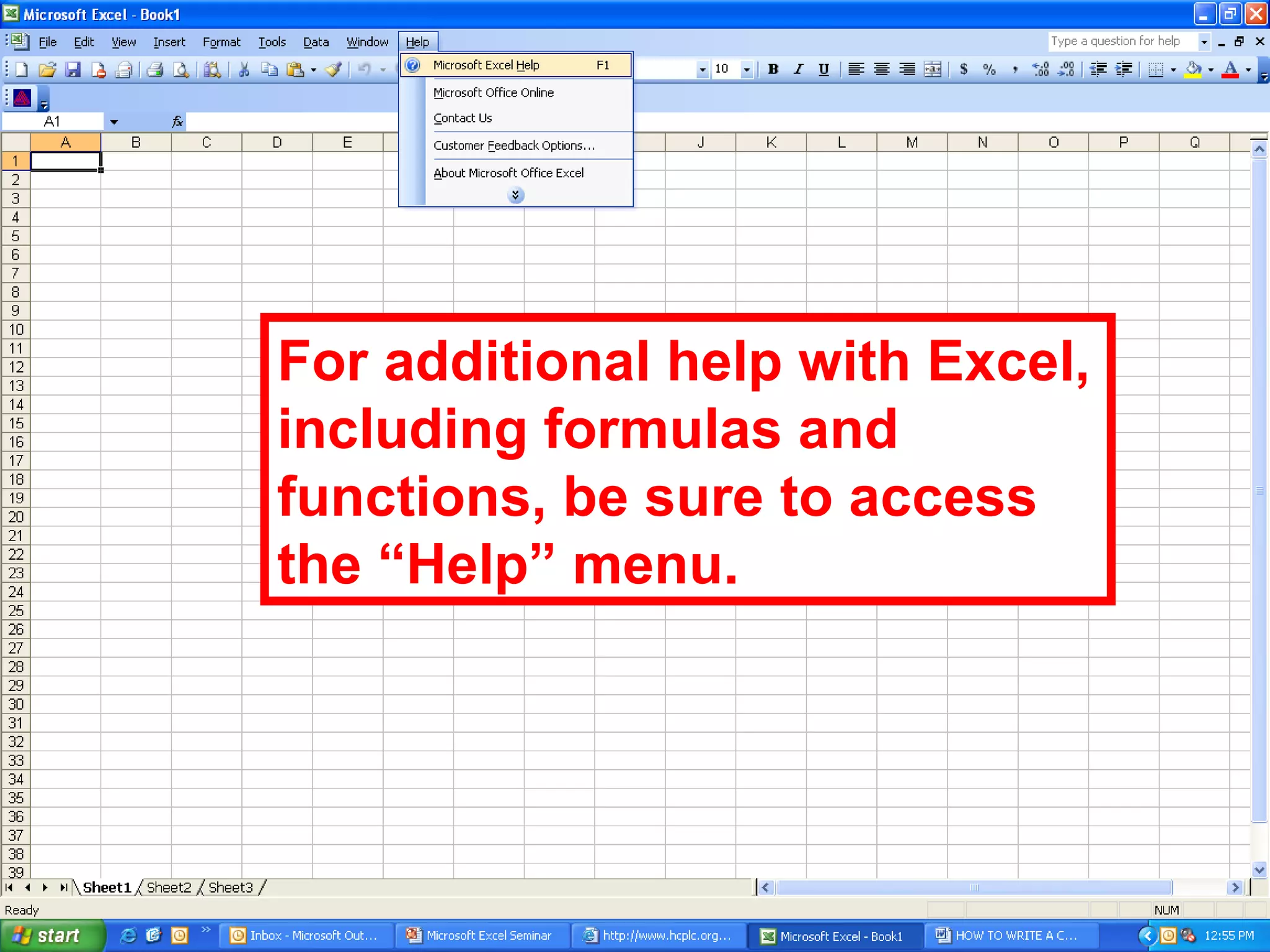Open the help question dropdown arrow
The width and height of the screenshot is (1270, 952).
(1204, 42)
